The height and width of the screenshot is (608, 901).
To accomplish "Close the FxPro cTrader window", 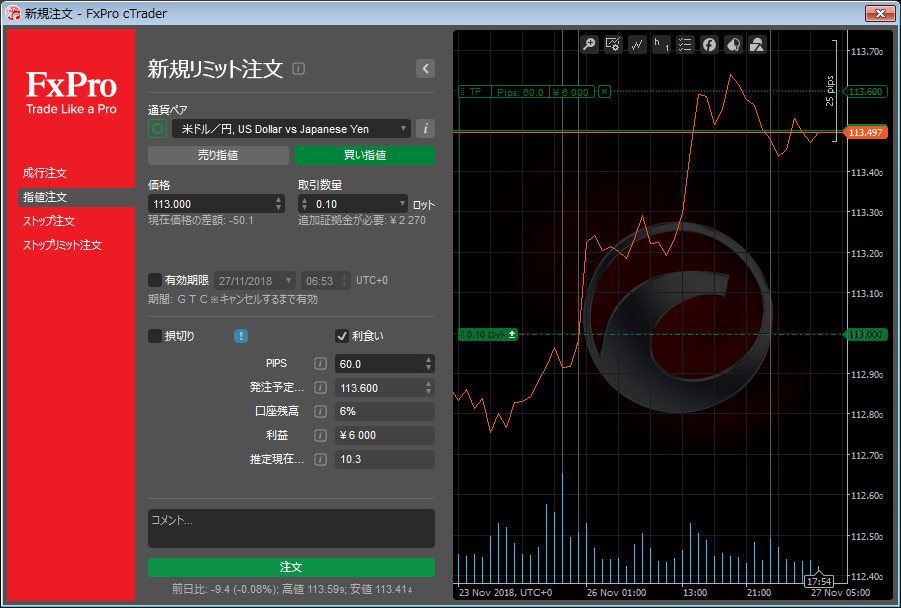I will (x=880, y=13).
